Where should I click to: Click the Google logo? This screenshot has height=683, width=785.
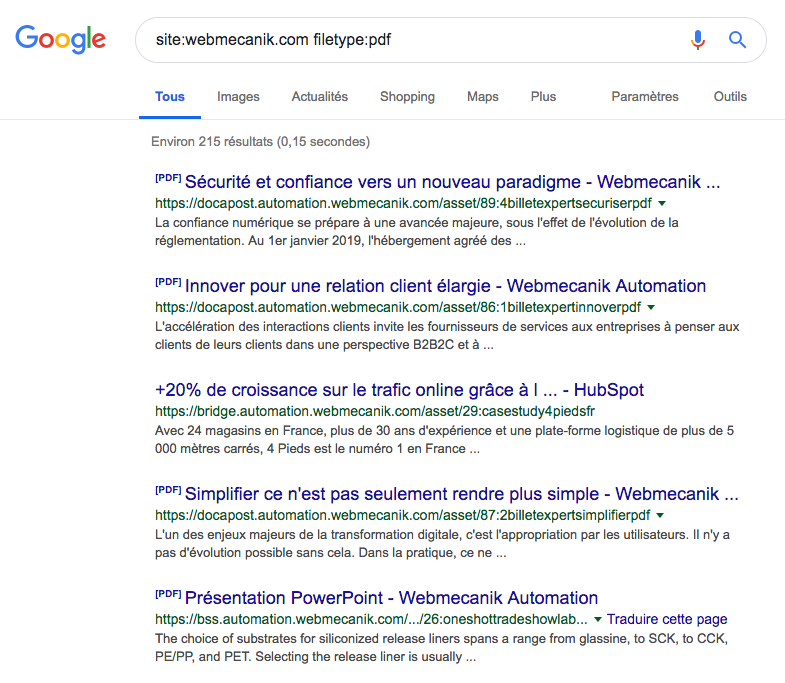click(61, 39)
